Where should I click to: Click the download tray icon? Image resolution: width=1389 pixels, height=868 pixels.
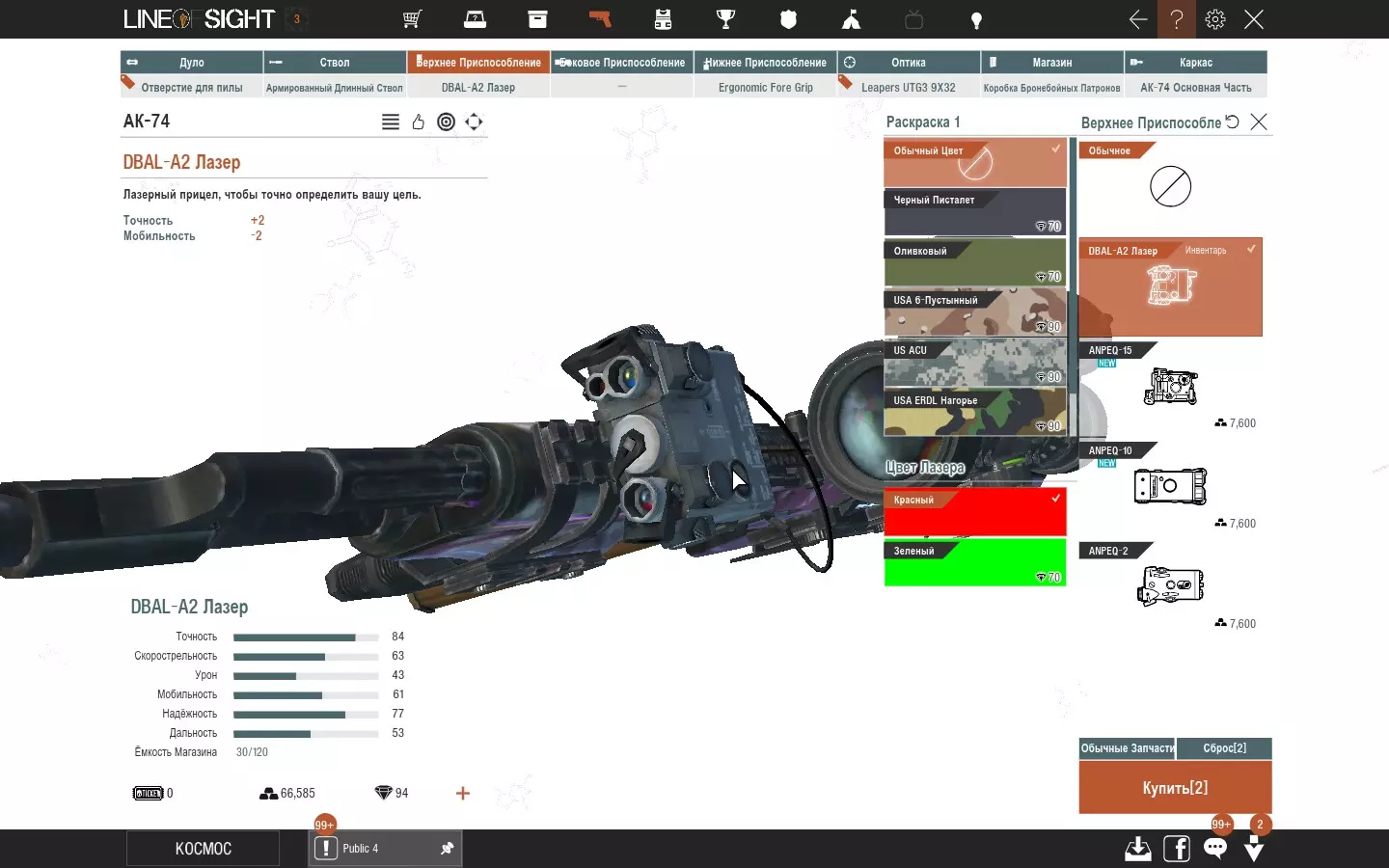[1138, 849]
